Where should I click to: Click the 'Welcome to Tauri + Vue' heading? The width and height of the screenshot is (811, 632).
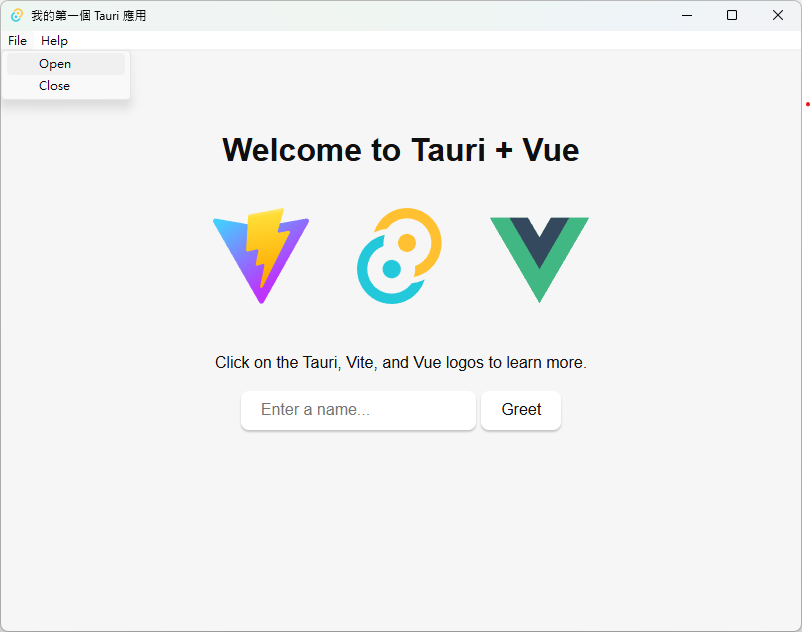point(401,150)
